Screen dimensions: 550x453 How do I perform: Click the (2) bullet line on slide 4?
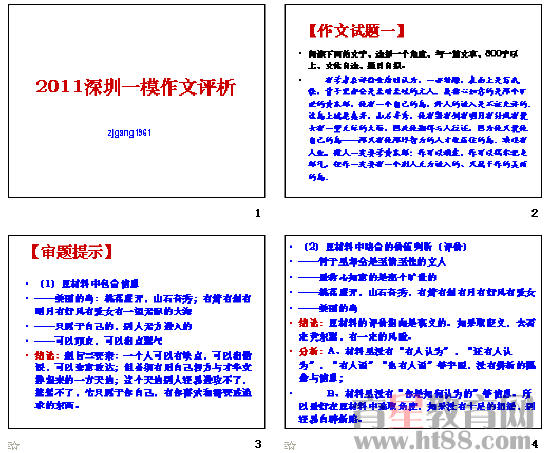click(385, 247)
